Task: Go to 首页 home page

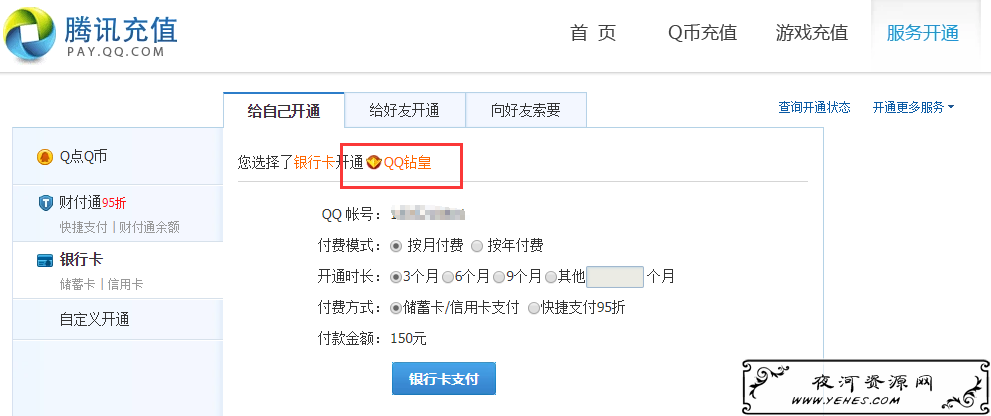Action: coord(593,33)
